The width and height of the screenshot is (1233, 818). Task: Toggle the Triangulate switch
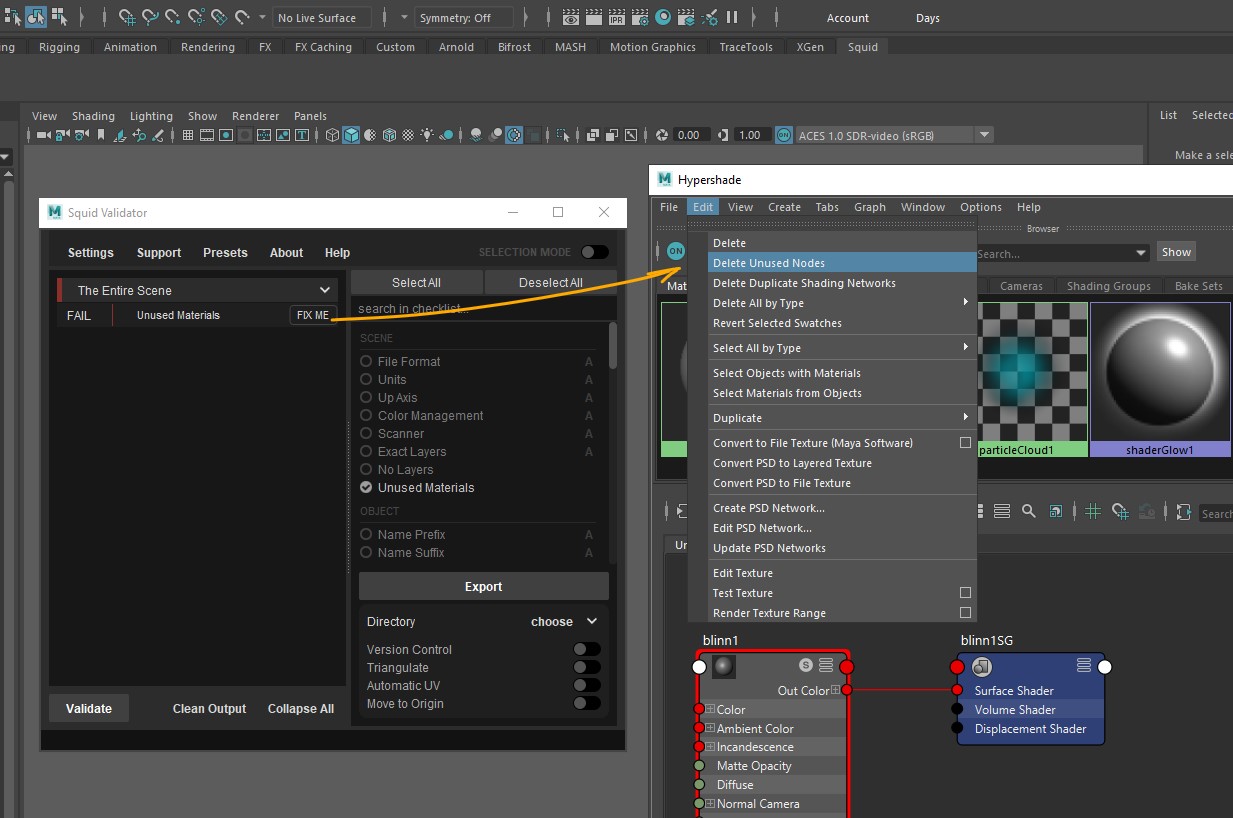pos(587,668)
